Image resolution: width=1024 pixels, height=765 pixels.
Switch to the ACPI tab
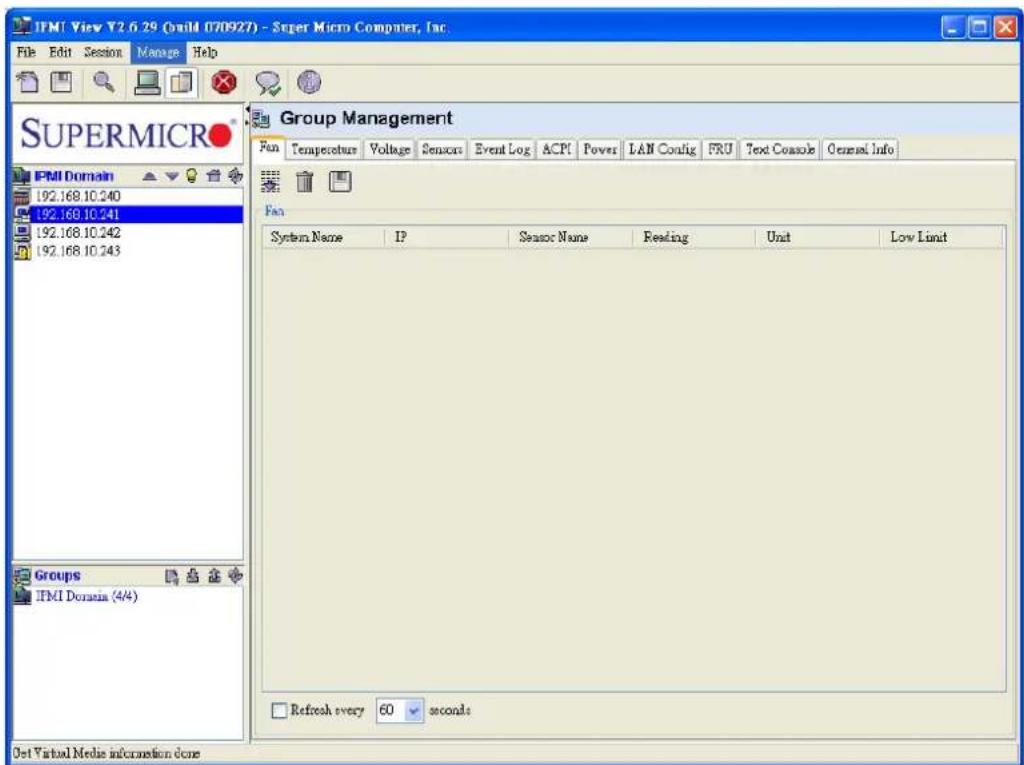[x=556, y=150]
